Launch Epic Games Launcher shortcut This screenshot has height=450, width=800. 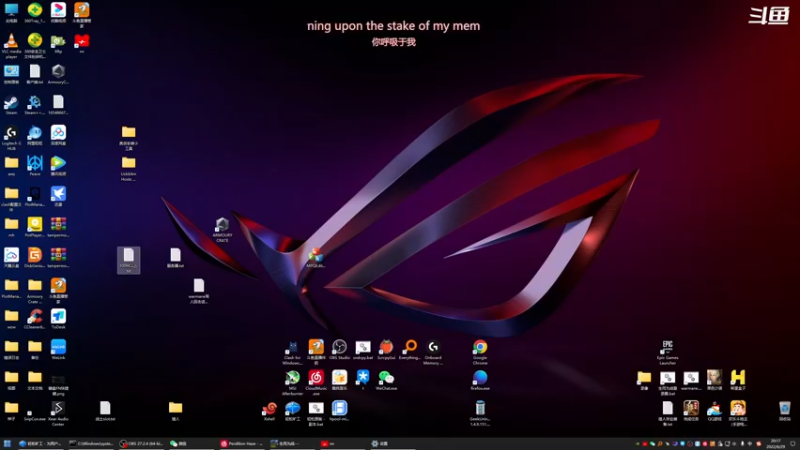[667, 352]
